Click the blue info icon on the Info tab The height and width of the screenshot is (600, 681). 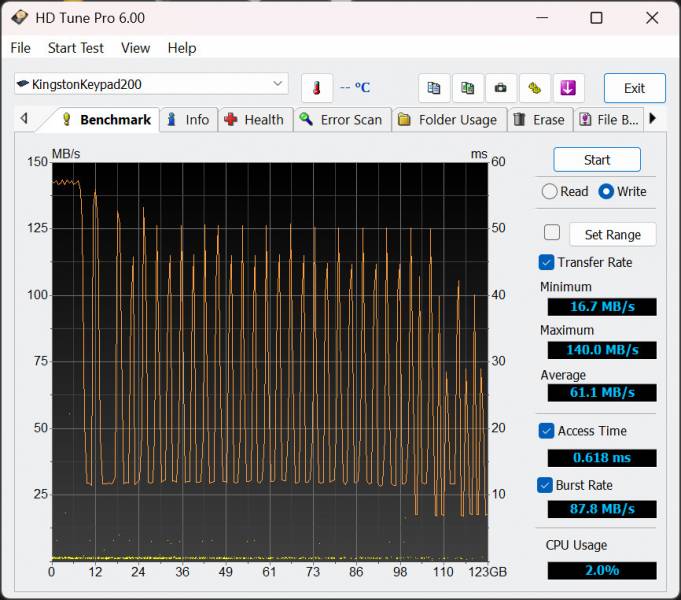pyautogui.click(x=172, y=119)
